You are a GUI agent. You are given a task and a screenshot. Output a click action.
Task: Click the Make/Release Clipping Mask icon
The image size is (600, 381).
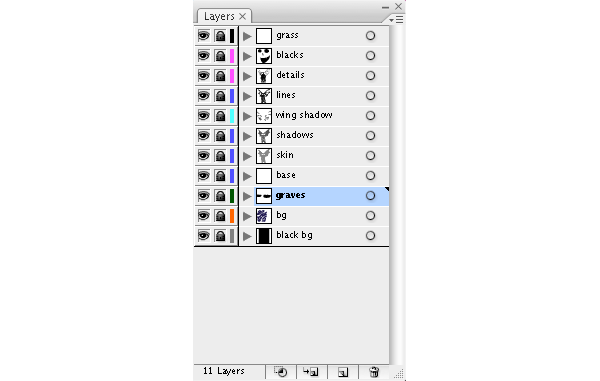click(x=280, y=372)
